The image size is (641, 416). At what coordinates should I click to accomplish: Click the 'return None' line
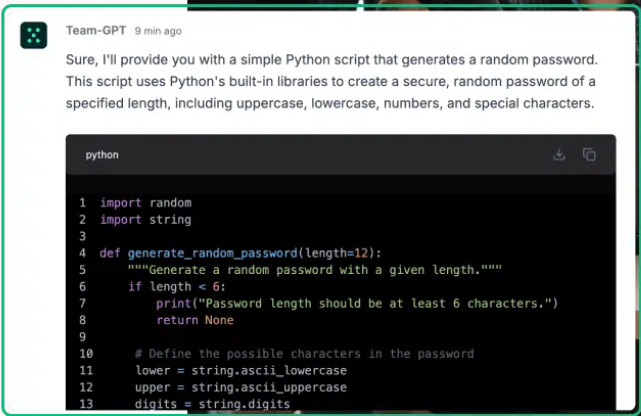(195, 320)
